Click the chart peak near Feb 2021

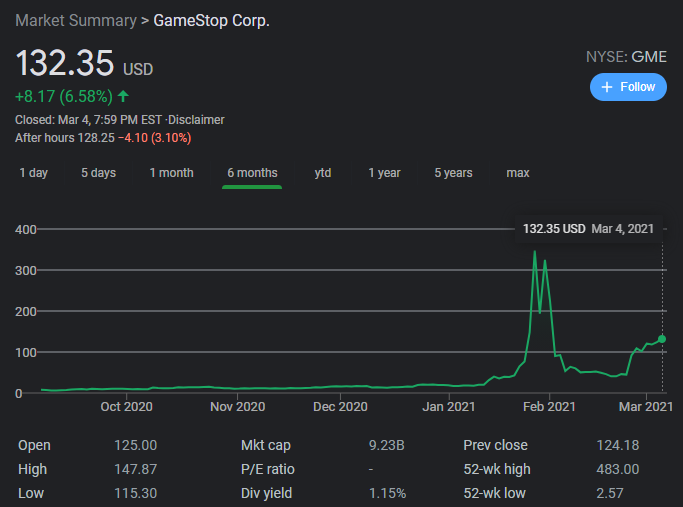(x=535, y=252)
